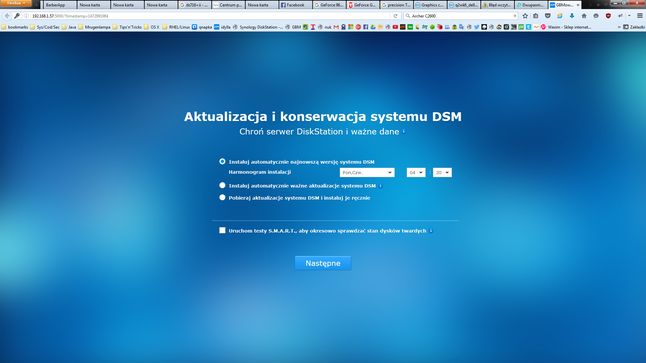The image size is (646, 363).
Task: Open the Facebook bookmark icon in bookmarks bar
Action: pos(365,27)
